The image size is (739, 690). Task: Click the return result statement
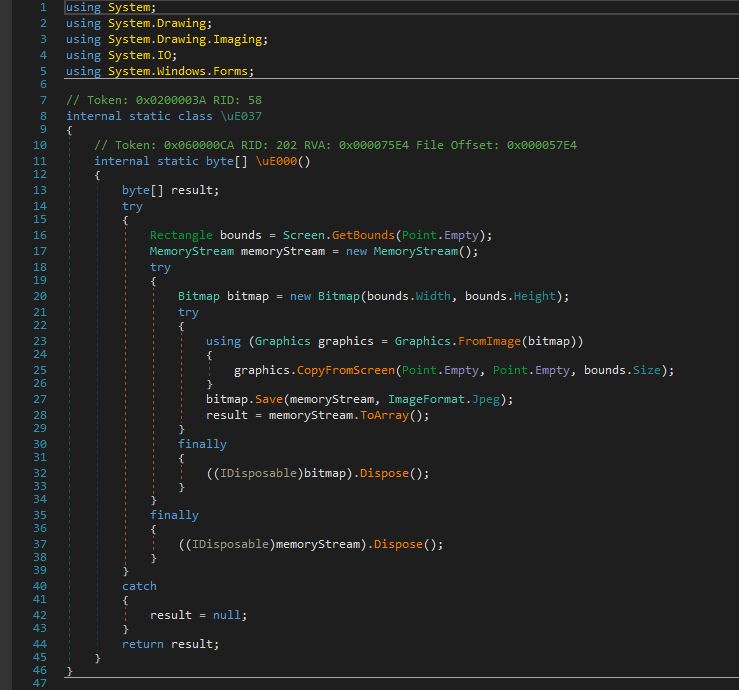pos(171,644)
